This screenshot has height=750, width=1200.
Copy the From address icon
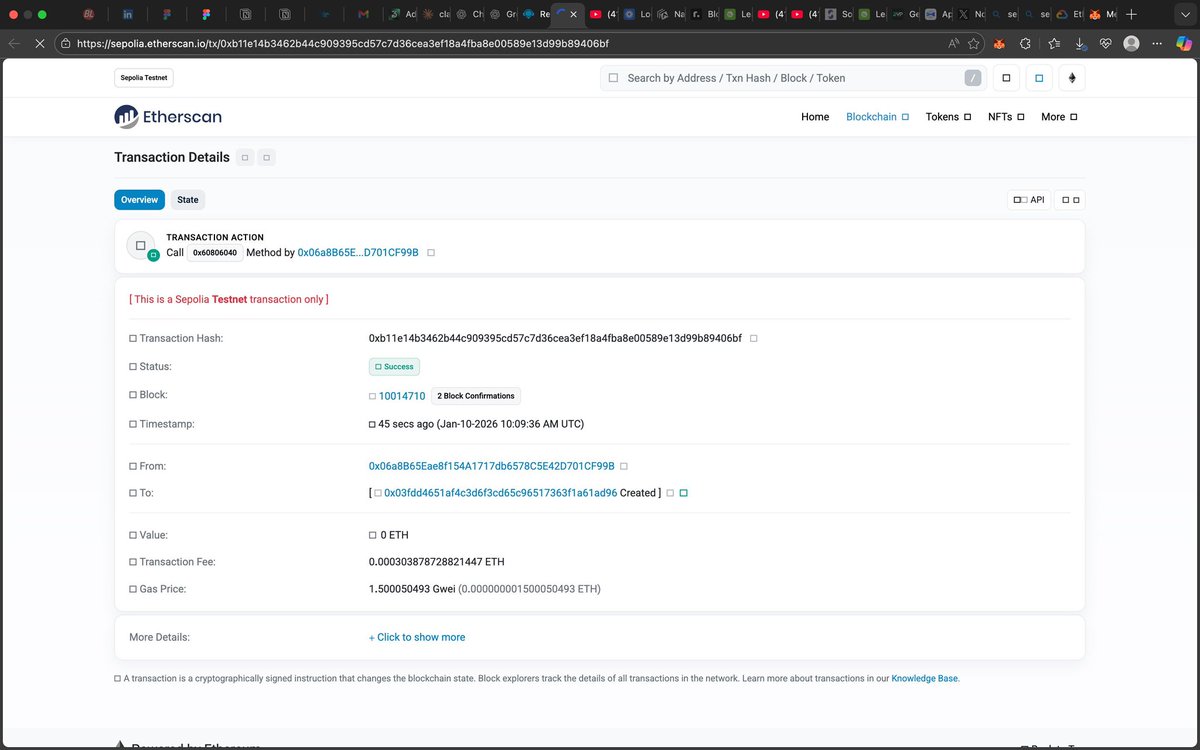[x=624, y=466]
